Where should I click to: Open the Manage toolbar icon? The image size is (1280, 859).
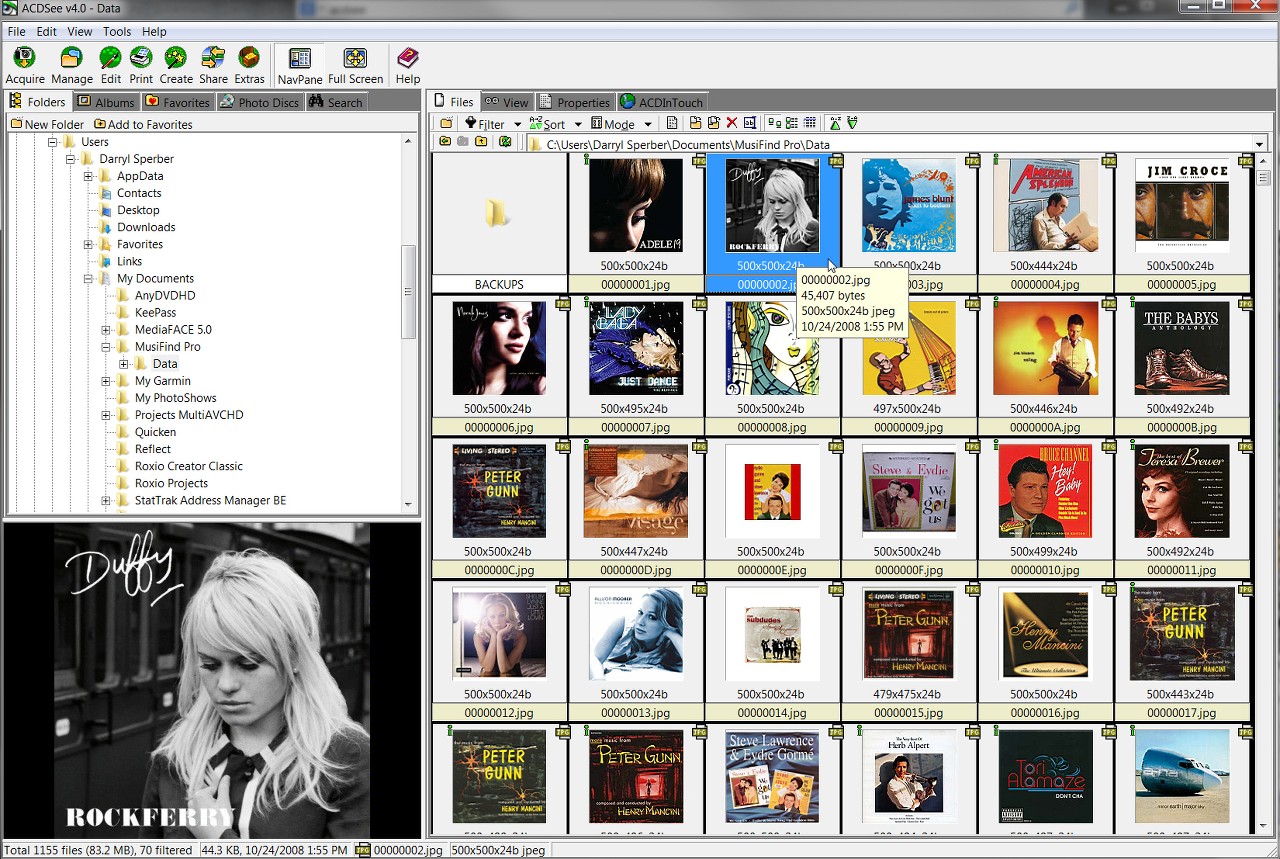click(71, 65)
